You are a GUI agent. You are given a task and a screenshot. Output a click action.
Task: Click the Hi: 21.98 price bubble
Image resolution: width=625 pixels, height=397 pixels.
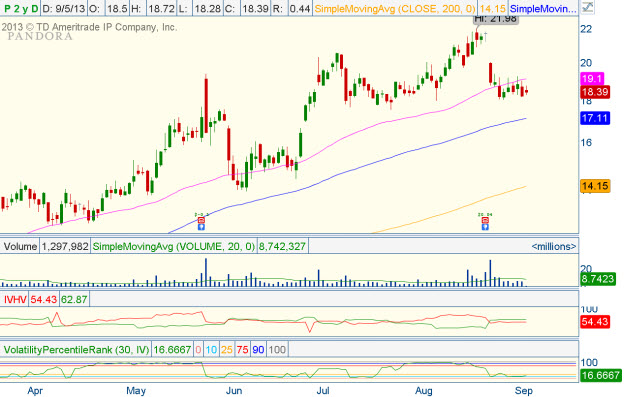(x=496, y=19)
